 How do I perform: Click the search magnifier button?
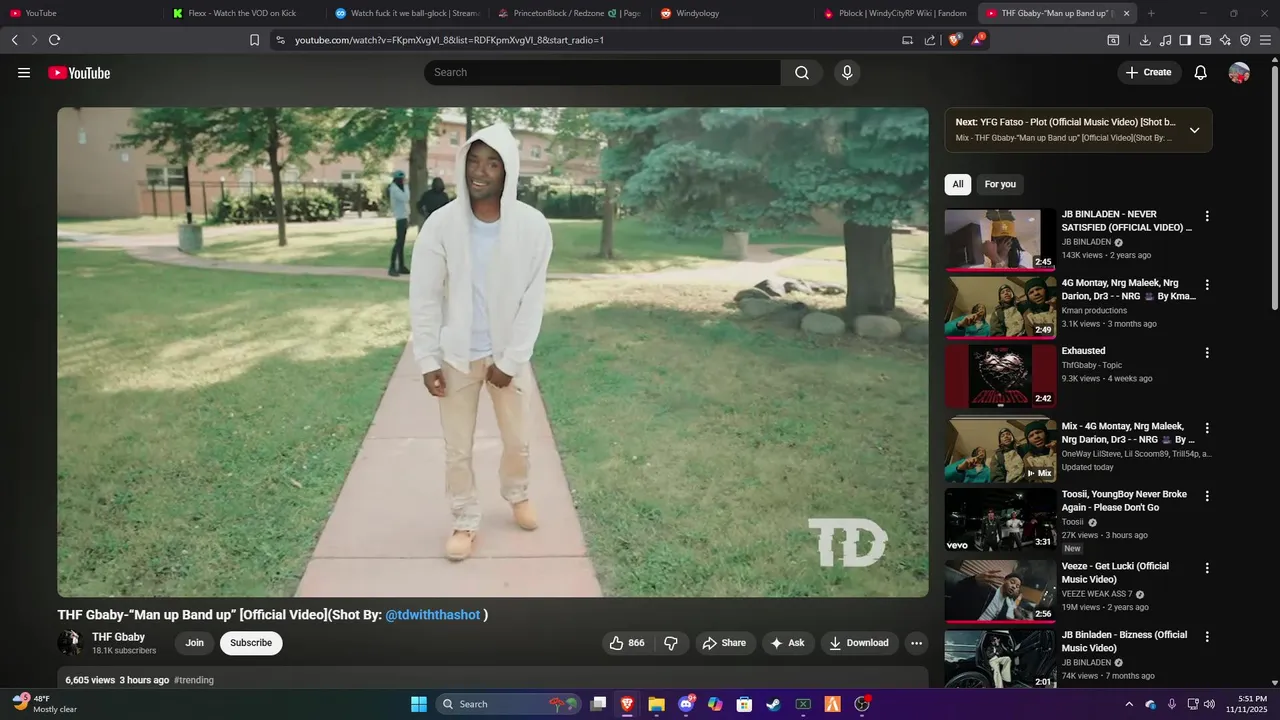point(802,72)
